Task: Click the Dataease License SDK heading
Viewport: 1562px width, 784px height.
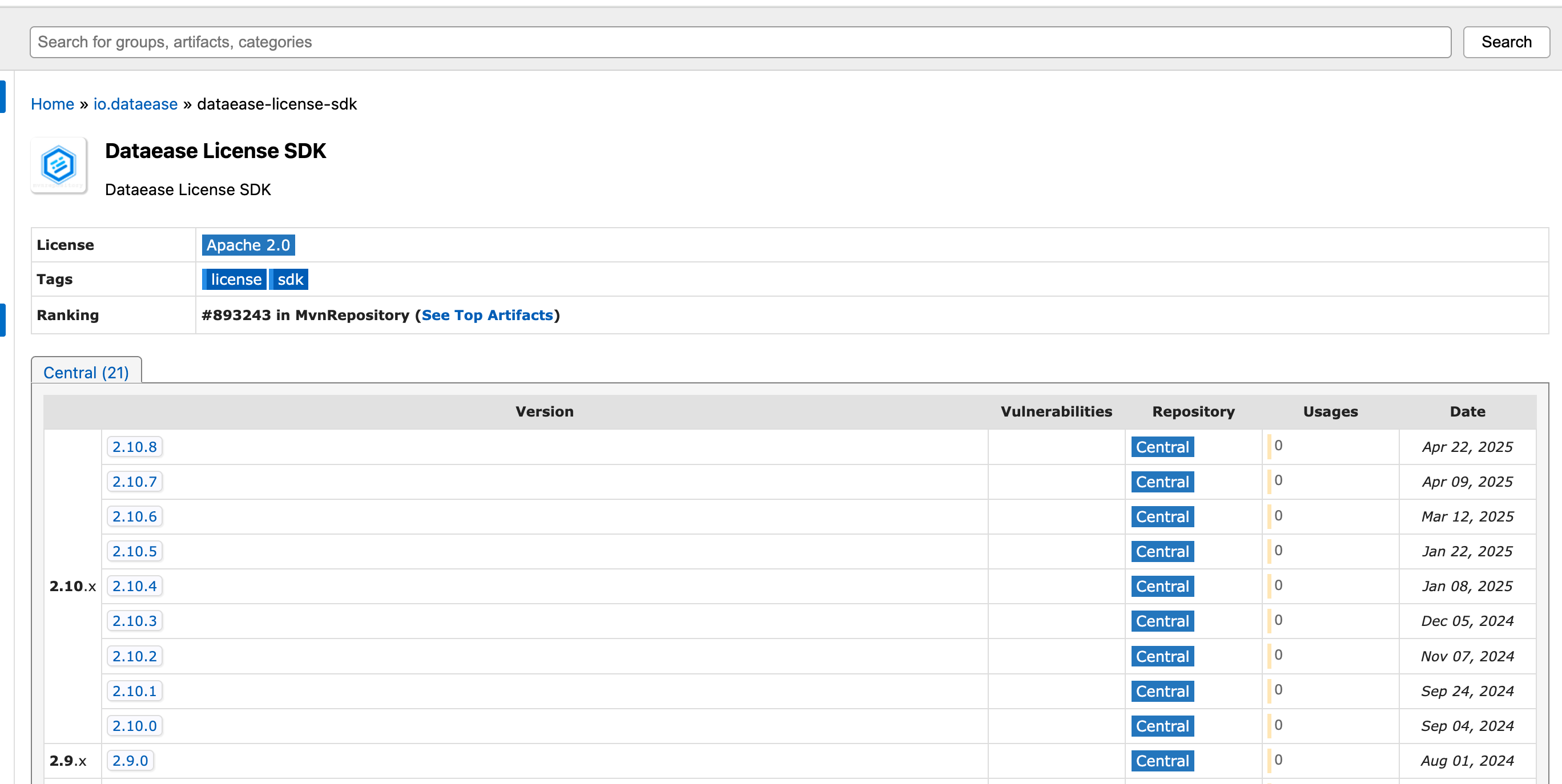Action: (215, 151)
